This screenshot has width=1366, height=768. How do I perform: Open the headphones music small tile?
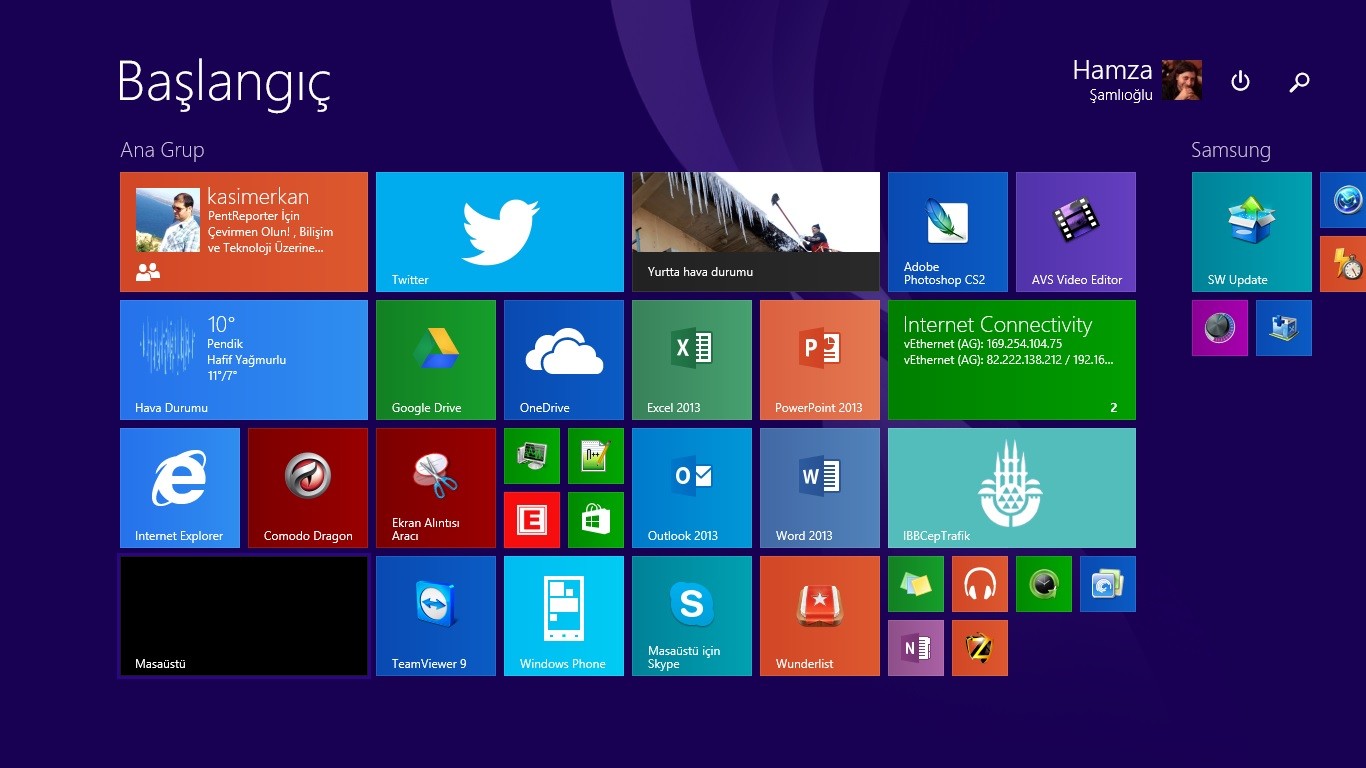[980, 584]
